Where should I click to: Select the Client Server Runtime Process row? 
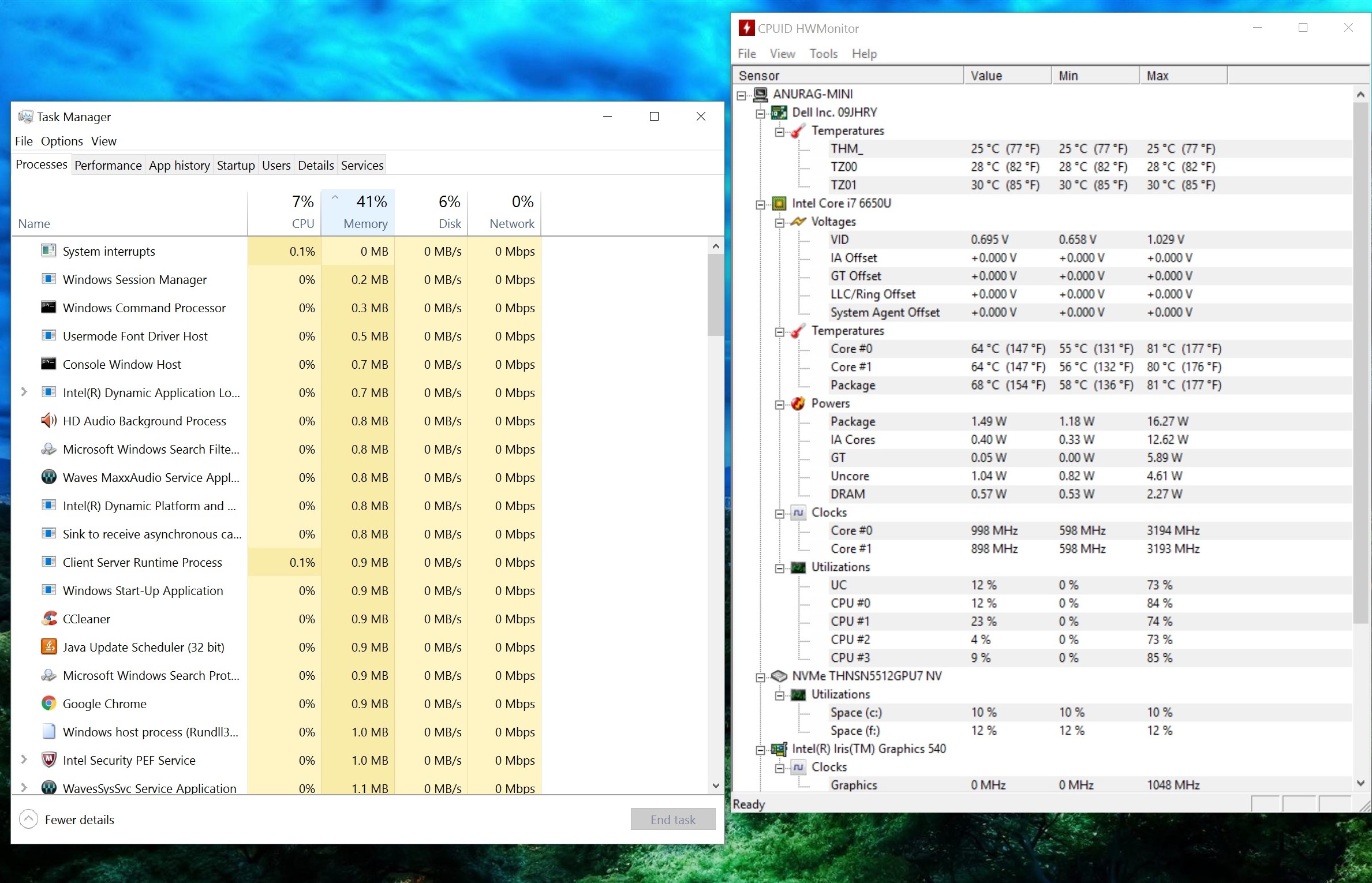tap(277, 562)
